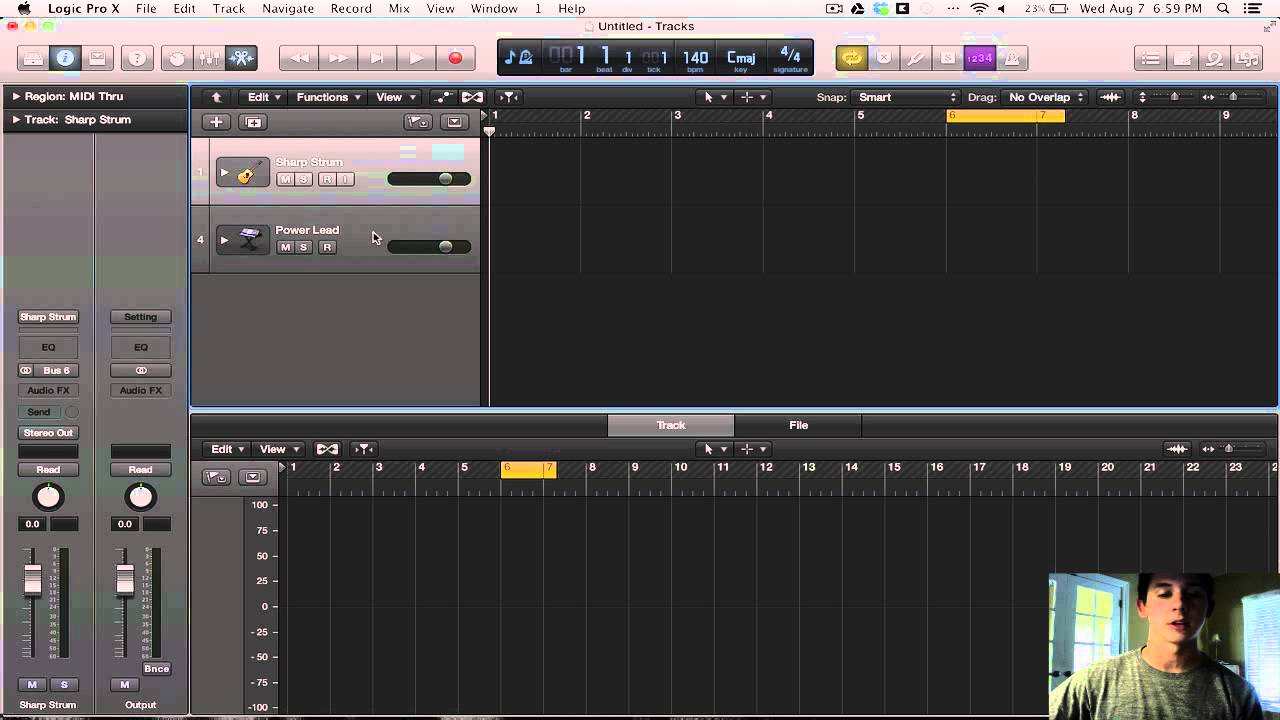Open the Library panel

33,58
